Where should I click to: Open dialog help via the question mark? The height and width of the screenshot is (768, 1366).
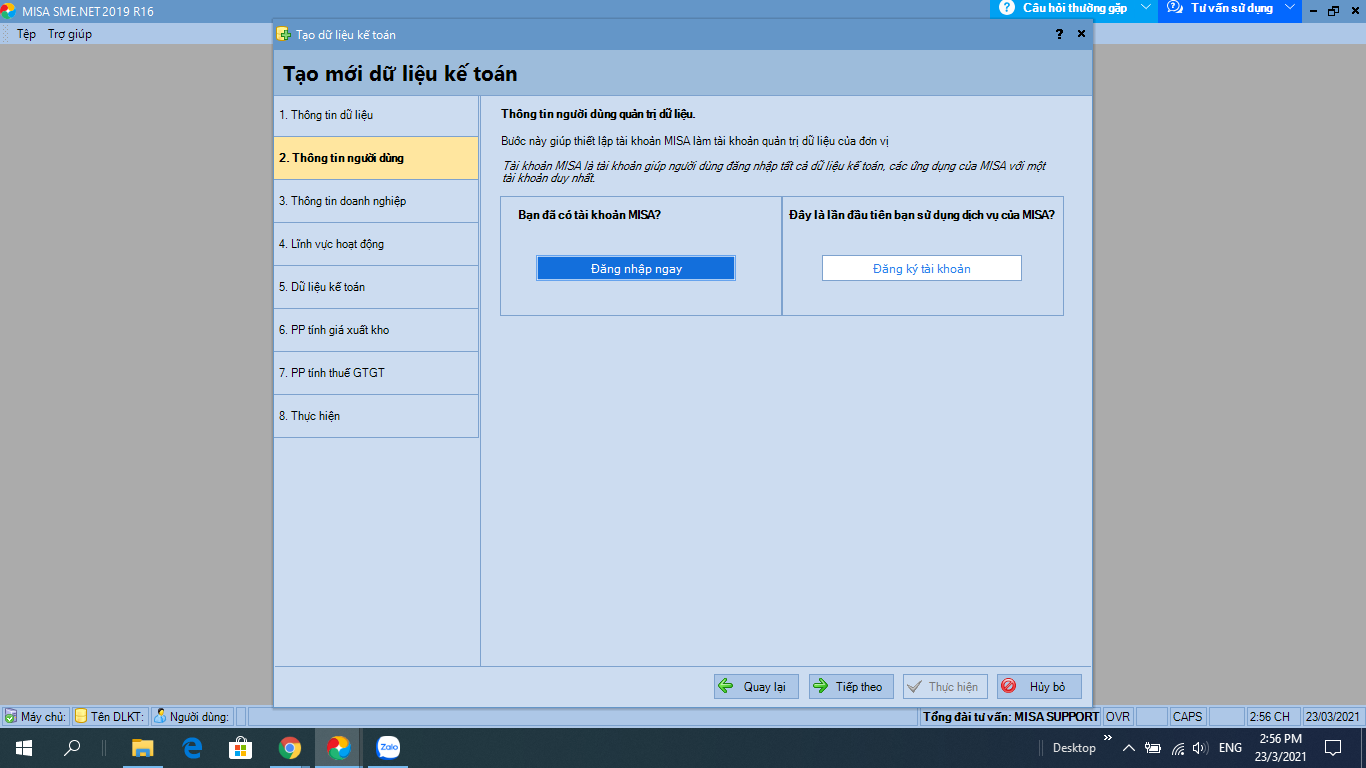[x=1059, y=34]
